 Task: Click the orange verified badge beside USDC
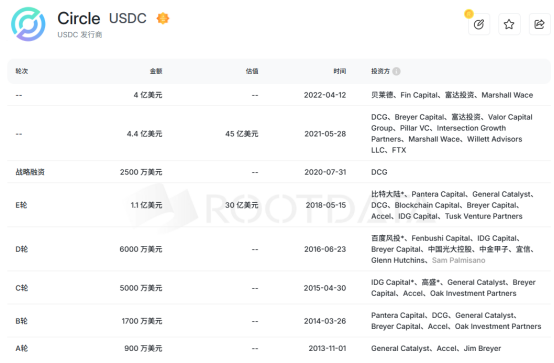[163, 18]
